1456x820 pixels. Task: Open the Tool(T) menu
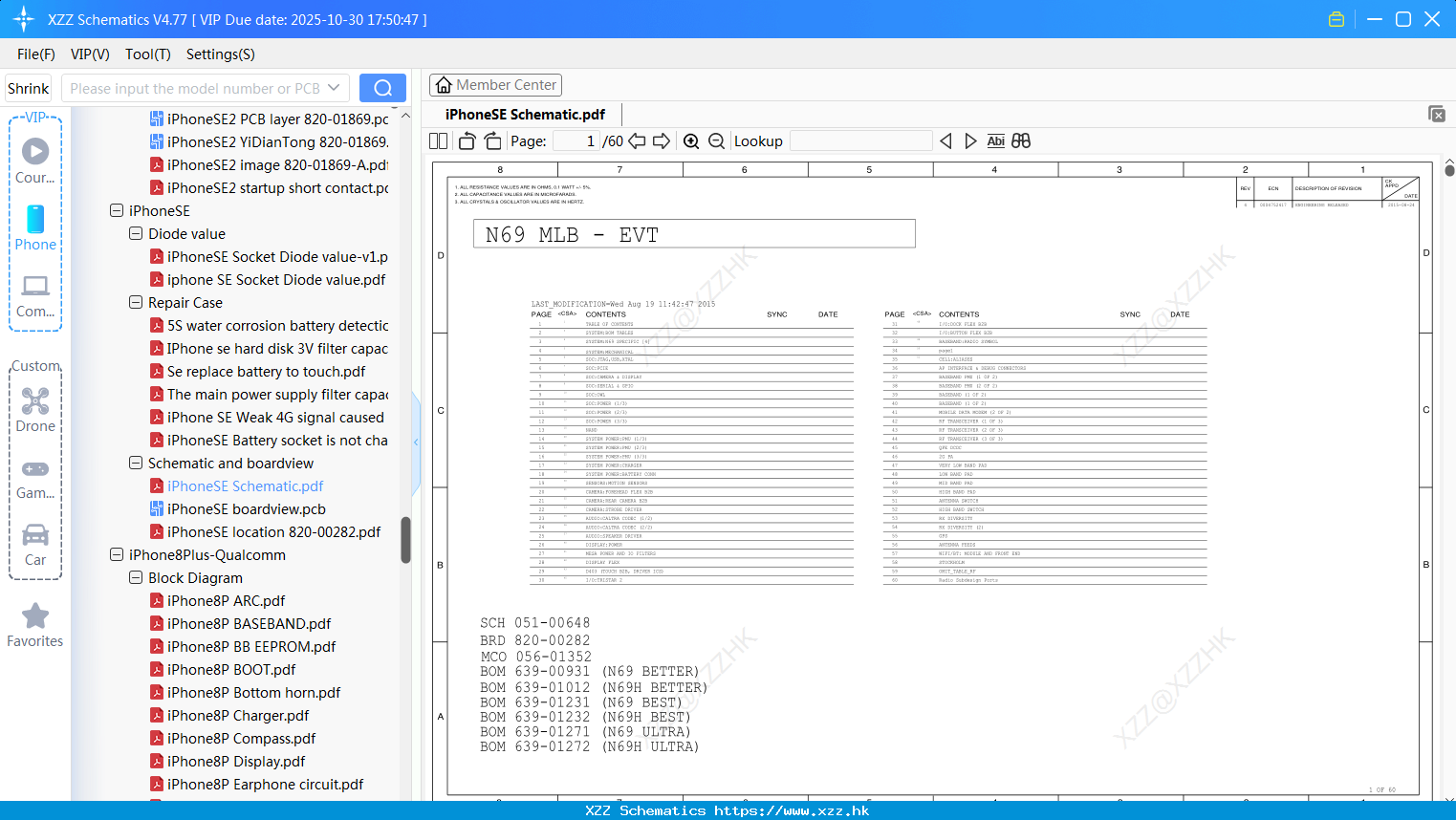tap(148, 54)
